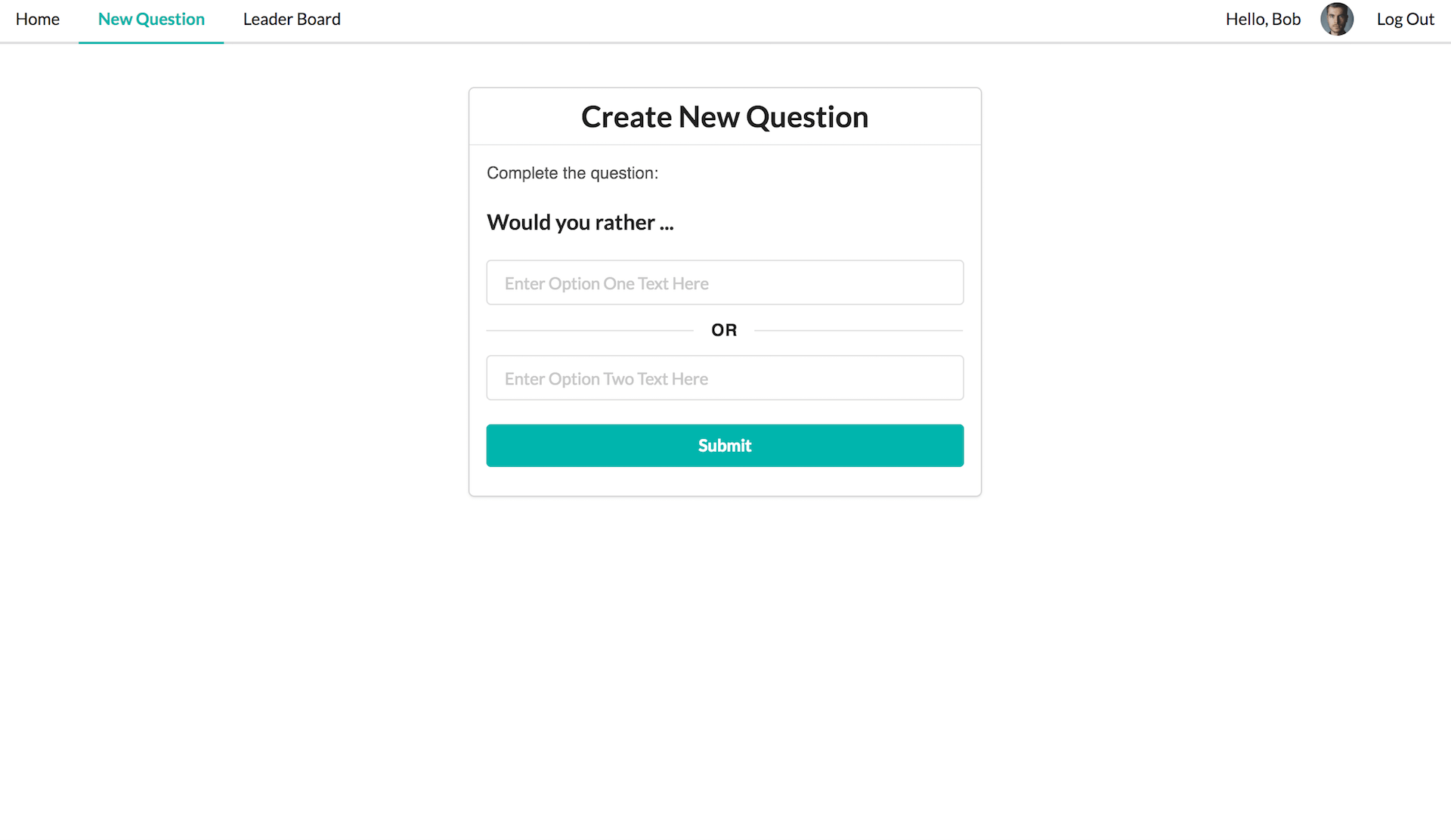This screenshot has height=840, width=1451.
Task: Click the Create New Question heading
Action: tap(725, 117)
